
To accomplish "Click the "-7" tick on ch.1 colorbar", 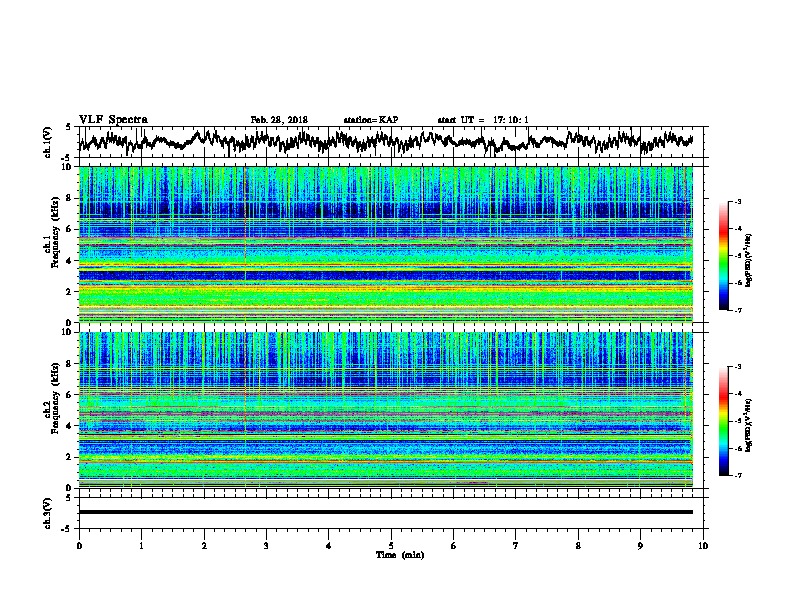I will pos(737,310).
